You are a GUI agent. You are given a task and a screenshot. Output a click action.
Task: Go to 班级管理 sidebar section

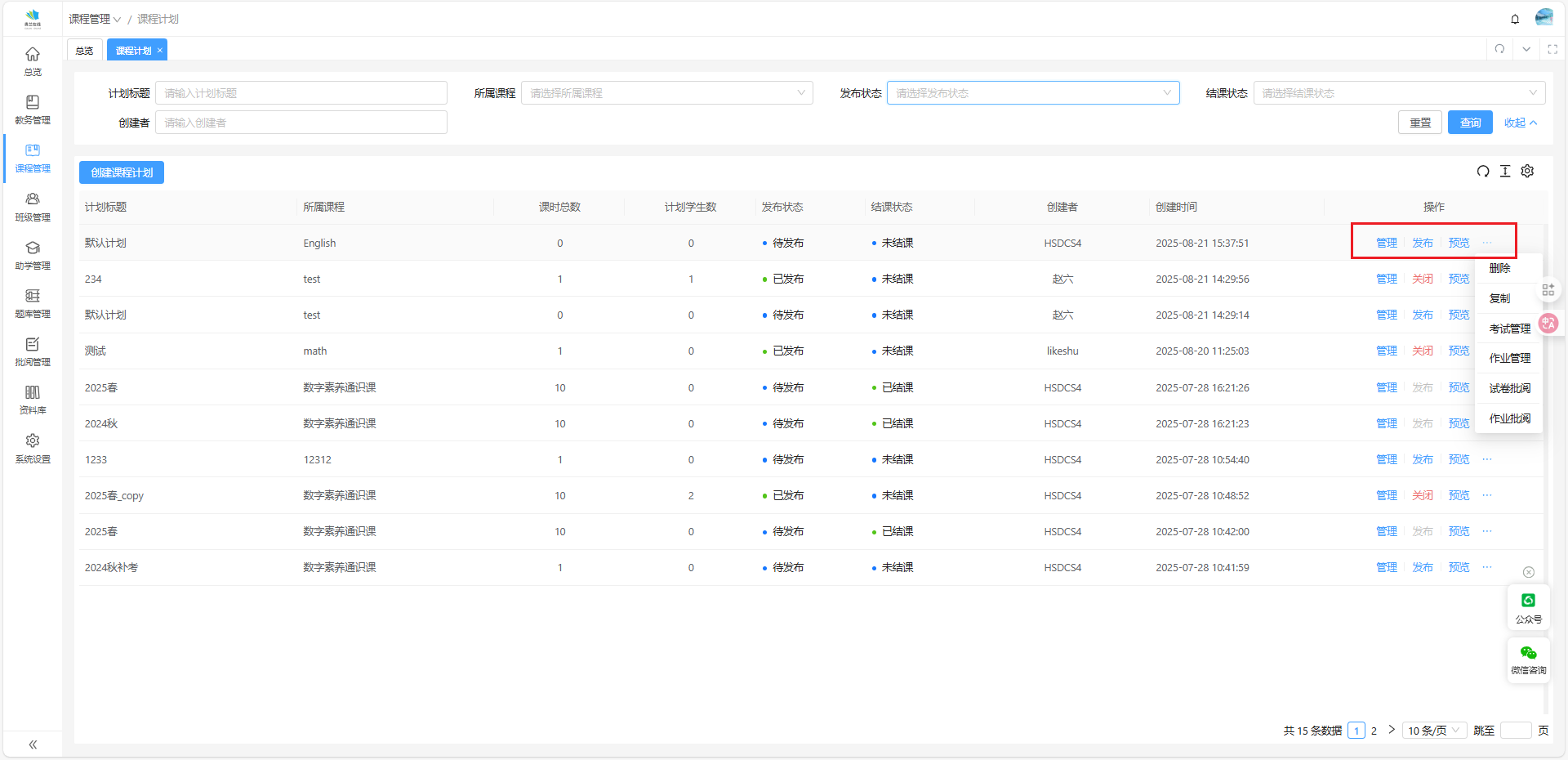pyautogui.click(x=33, y=207)
